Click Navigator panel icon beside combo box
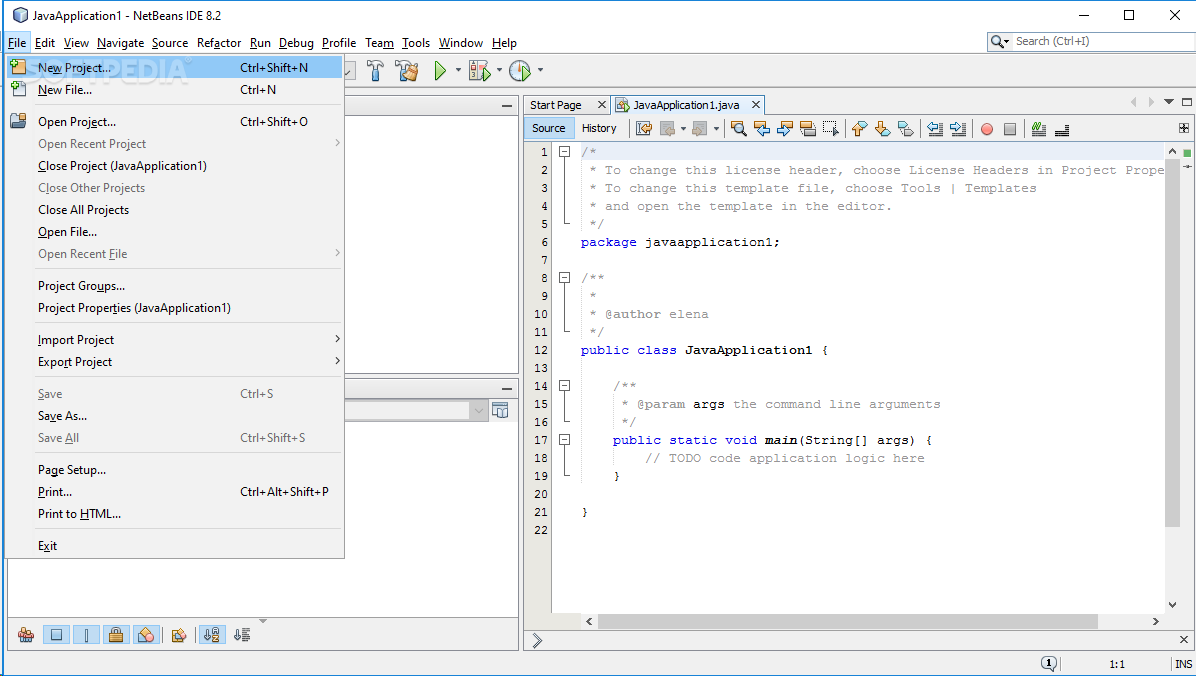 click(x=500, y=410)
